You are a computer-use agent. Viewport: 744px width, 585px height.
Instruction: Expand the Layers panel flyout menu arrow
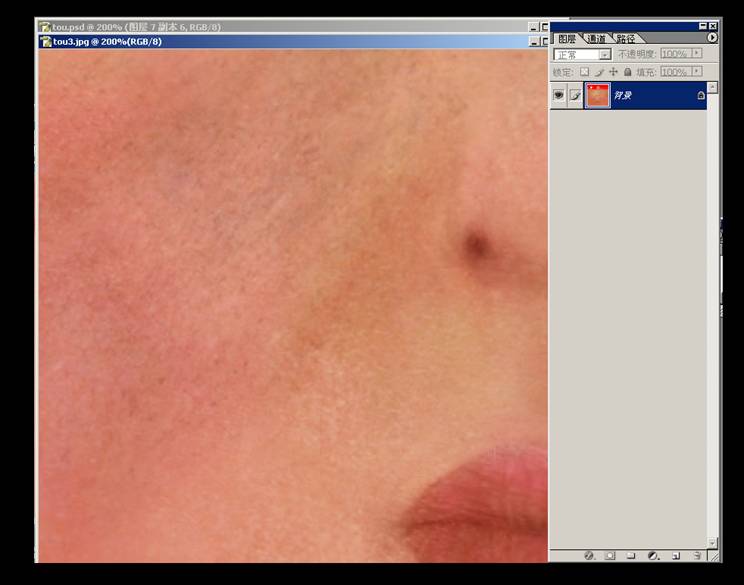pos(712,38)
